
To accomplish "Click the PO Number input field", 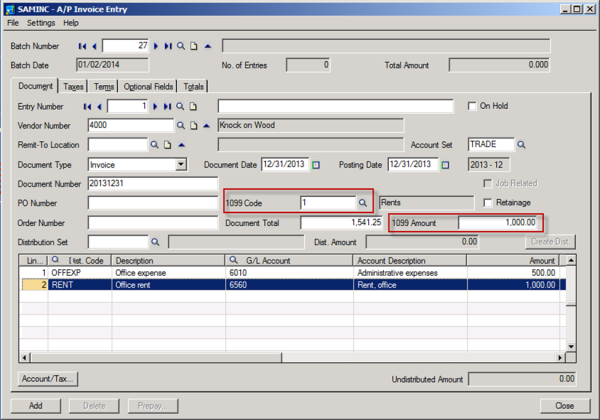I will [153, 203].
